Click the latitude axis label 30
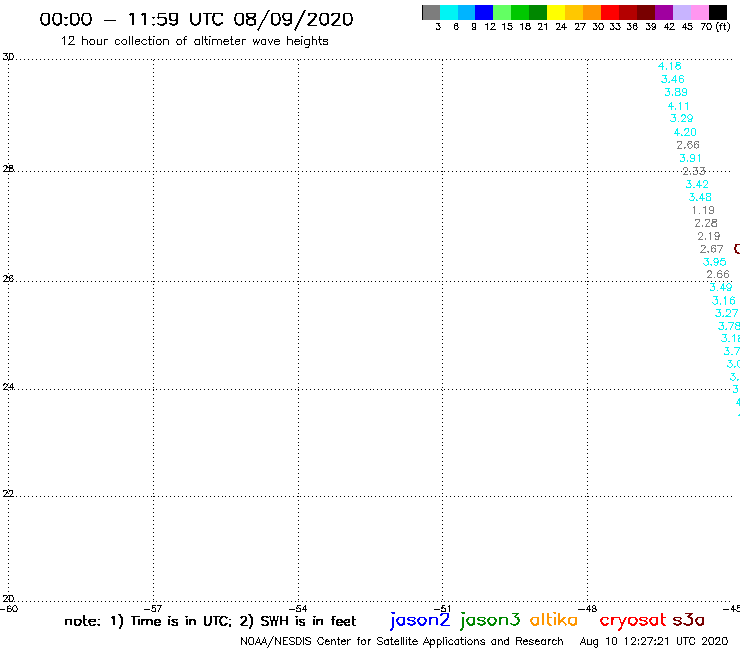The height and width of the screenshot is (650, 740). click(8, 57)
